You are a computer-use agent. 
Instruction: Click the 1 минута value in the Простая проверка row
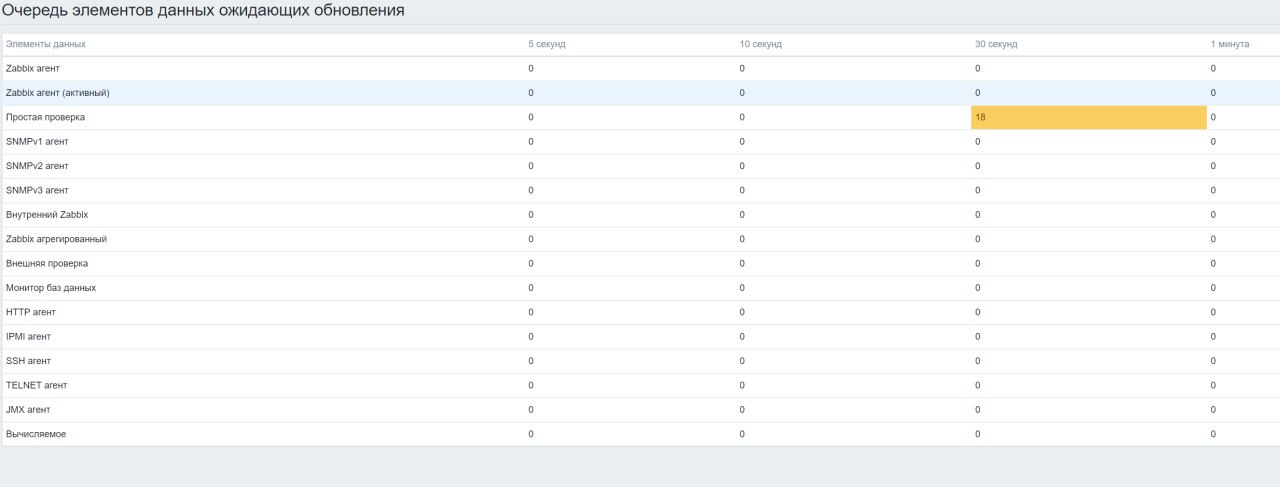pyautogui.click(x=1213, y=117)
